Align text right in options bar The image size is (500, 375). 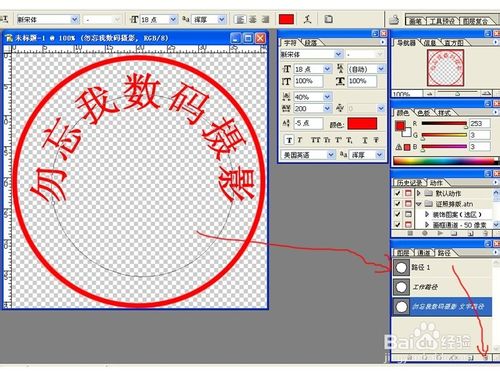coord(265,20)
